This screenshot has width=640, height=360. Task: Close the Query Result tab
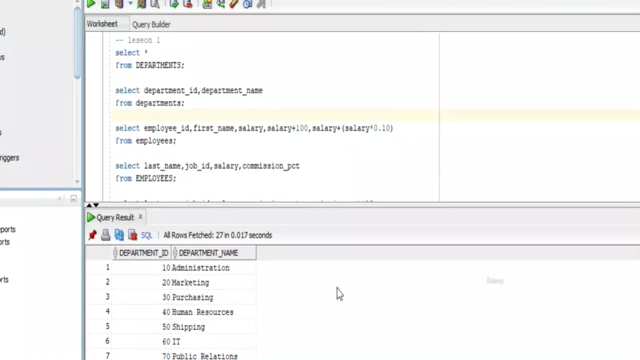click(x=140, y=217)
